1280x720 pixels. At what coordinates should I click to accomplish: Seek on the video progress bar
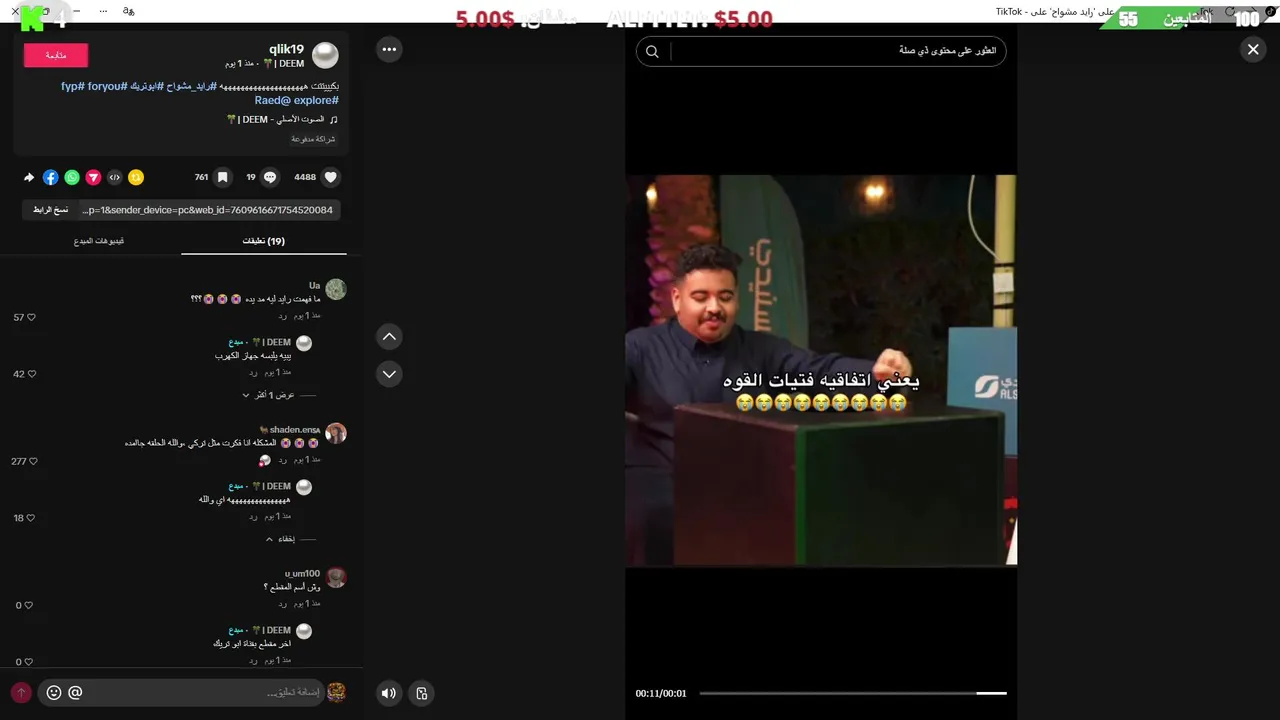coord(853,693)
